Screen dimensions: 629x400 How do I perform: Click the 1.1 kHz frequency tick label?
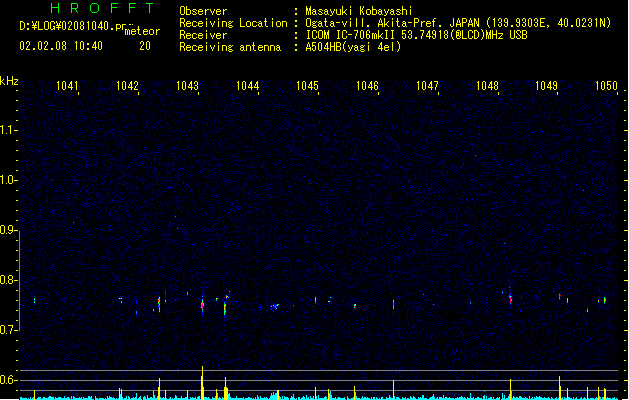pos(8,130)
